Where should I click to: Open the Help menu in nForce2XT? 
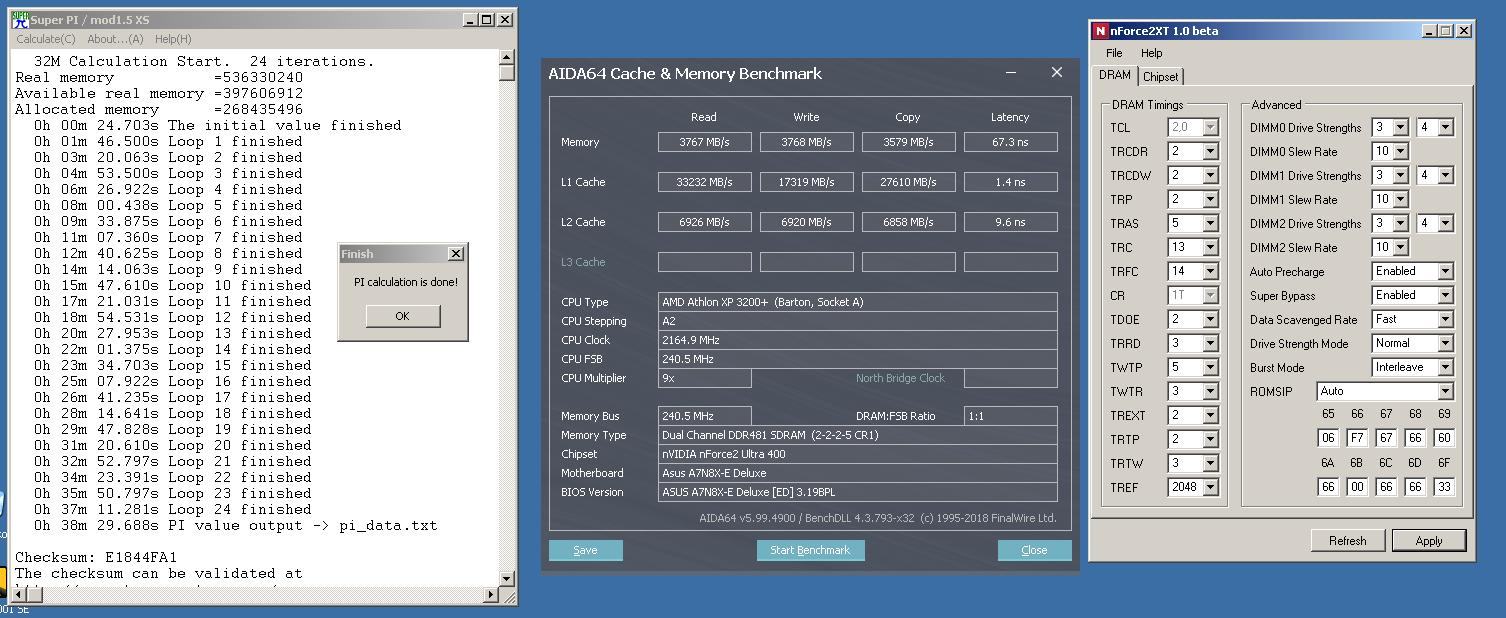pyautogui.click(x=1152, y=53)
